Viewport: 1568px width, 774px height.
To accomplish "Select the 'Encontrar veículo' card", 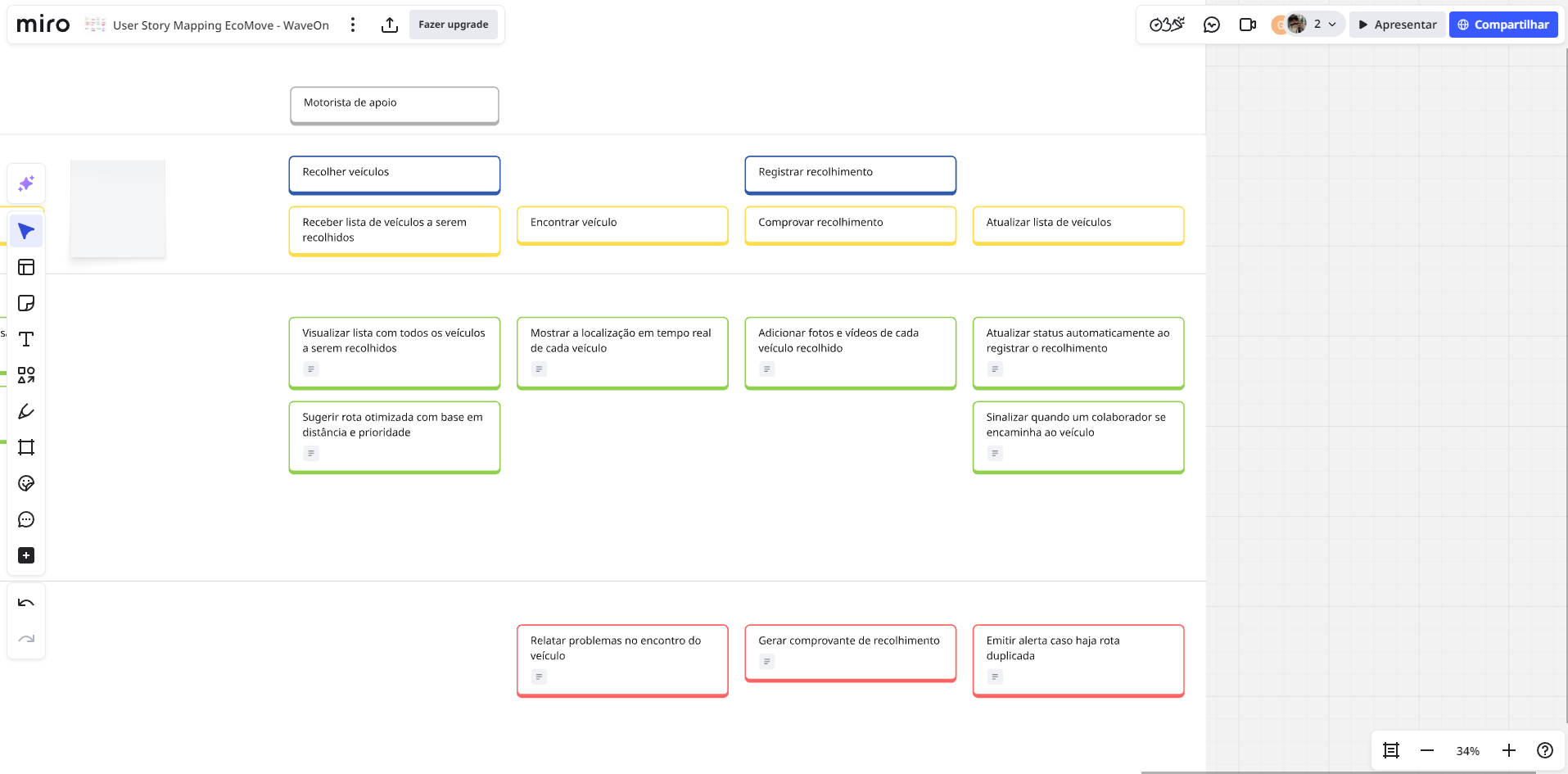I will coord(622,224).
